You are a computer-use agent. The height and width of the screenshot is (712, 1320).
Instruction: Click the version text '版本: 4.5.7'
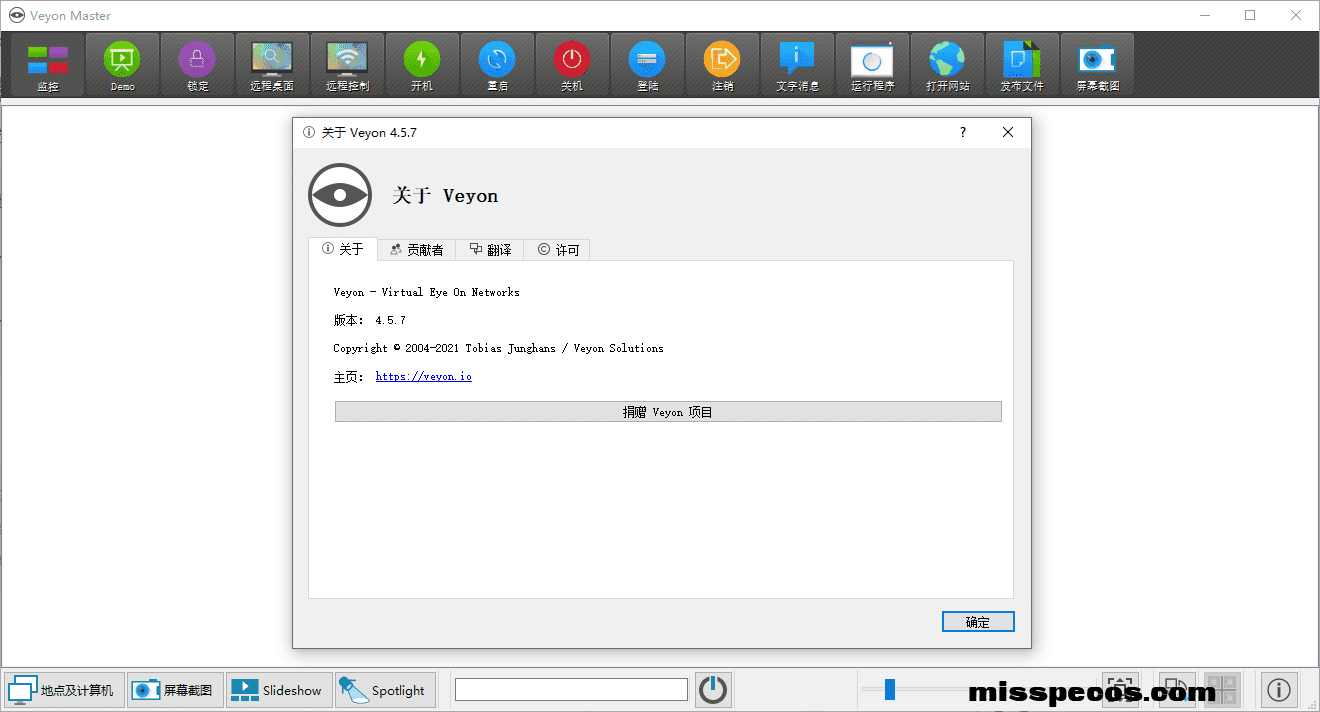tap(370, 320)
